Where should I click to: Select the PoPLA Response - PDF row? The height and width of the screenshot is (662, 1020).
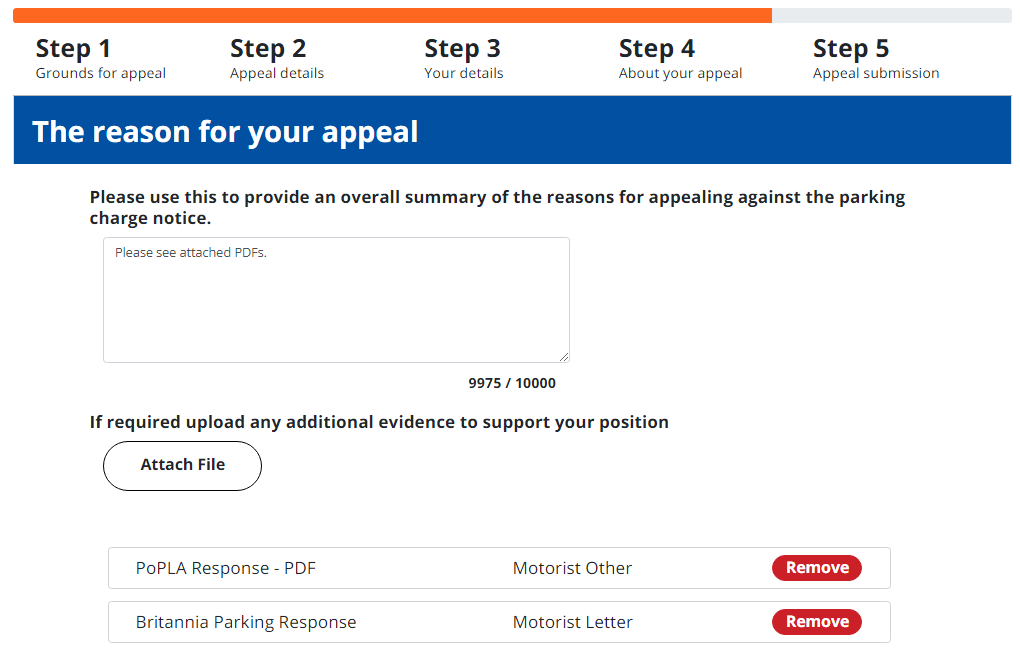(x=499, y=568)
